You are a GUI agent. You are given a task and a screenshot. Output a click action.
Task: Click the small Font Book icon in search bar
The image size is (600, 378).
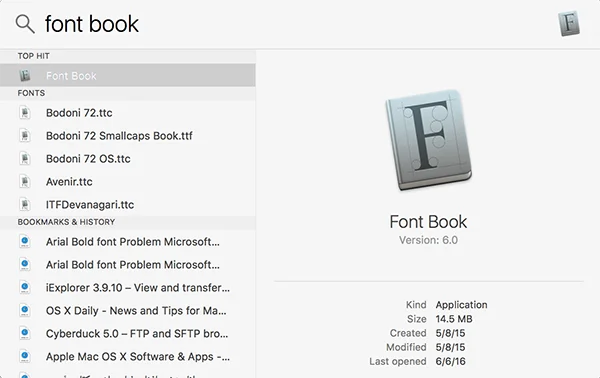coord(569,24)
